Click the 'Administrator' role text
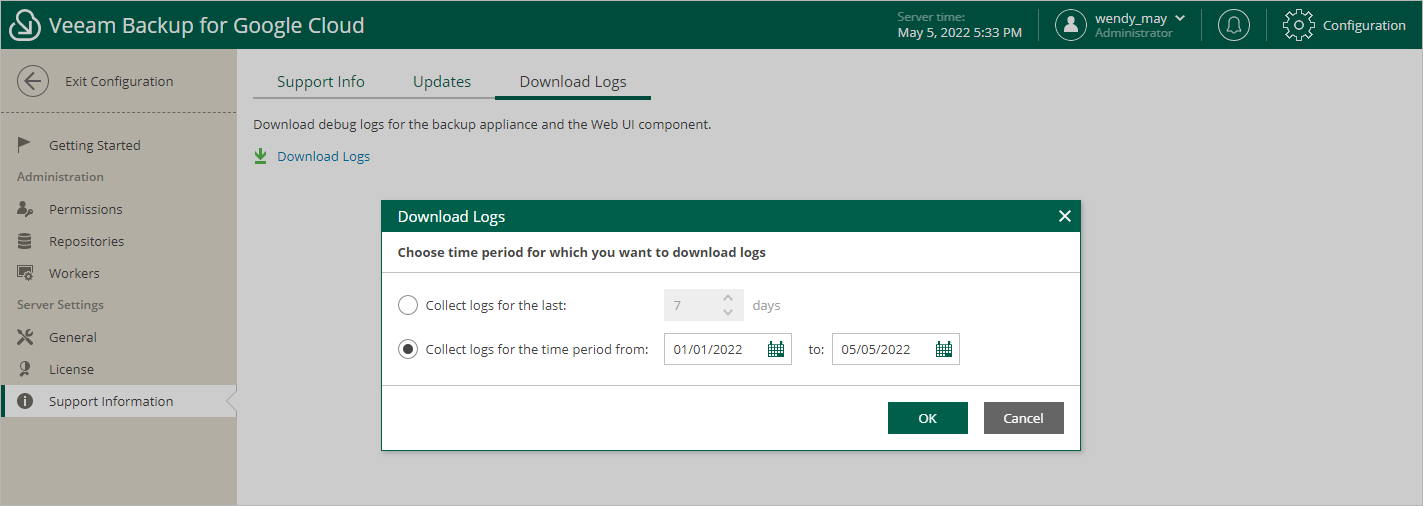Image resolution: width=1423 pixels, height=506 pixels. tap(1134, 33)
